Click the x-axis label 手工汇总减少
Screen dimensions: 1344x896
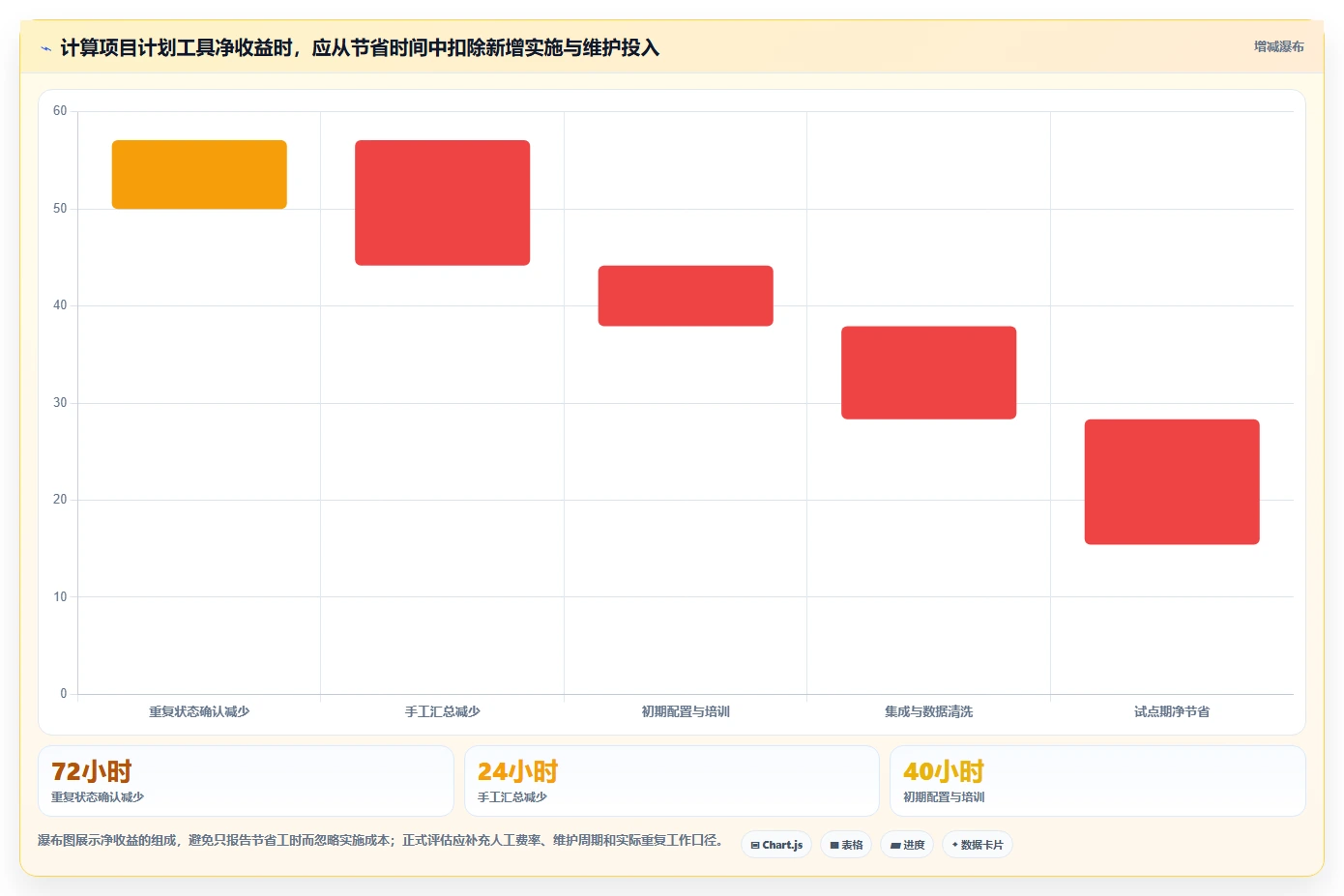coord(442,711)
